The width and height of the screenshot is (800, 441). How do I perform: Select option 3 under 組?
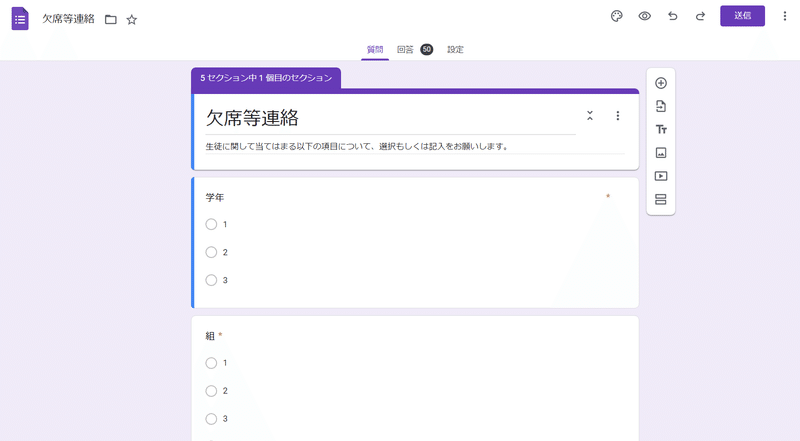click(211, 419)
